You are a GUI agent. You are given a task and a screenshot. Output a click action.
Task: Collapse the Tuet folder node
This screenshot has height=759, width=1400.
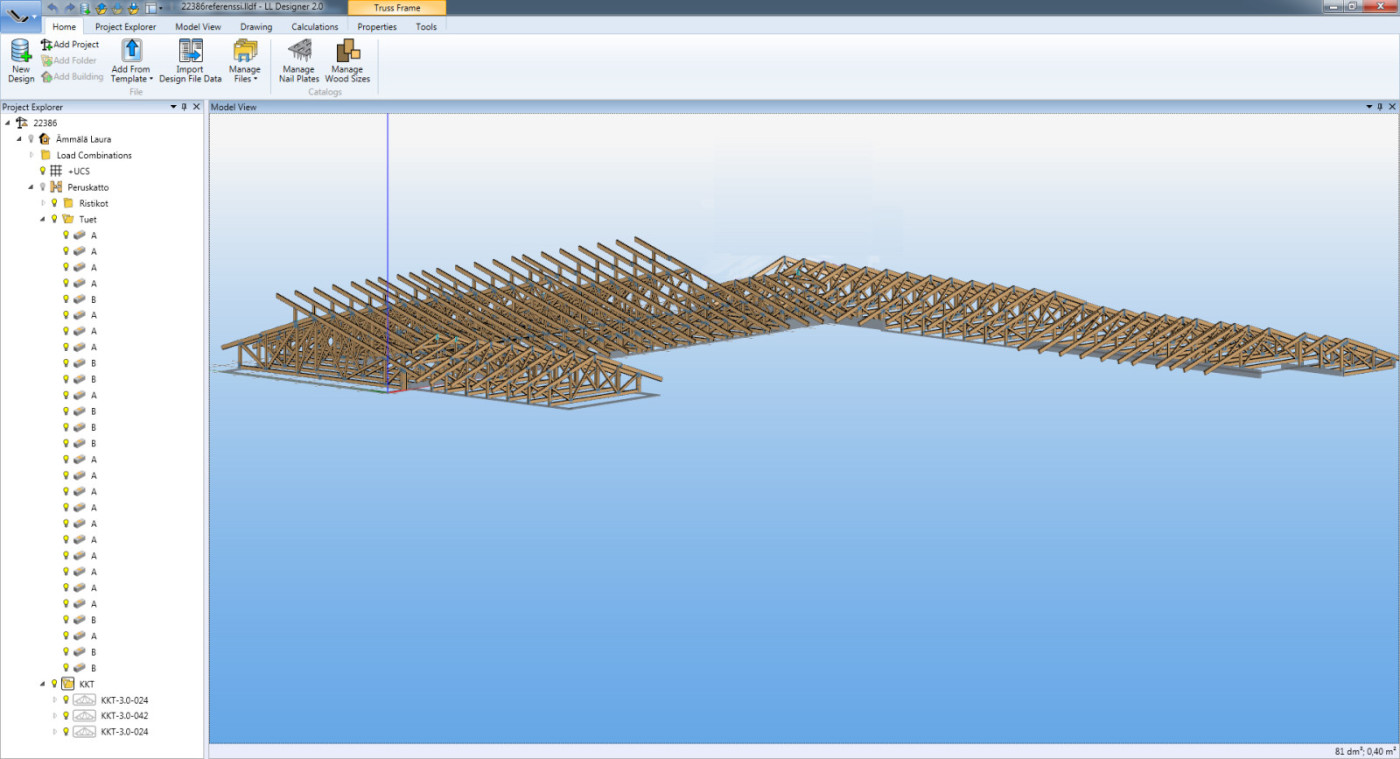[43, 219]
